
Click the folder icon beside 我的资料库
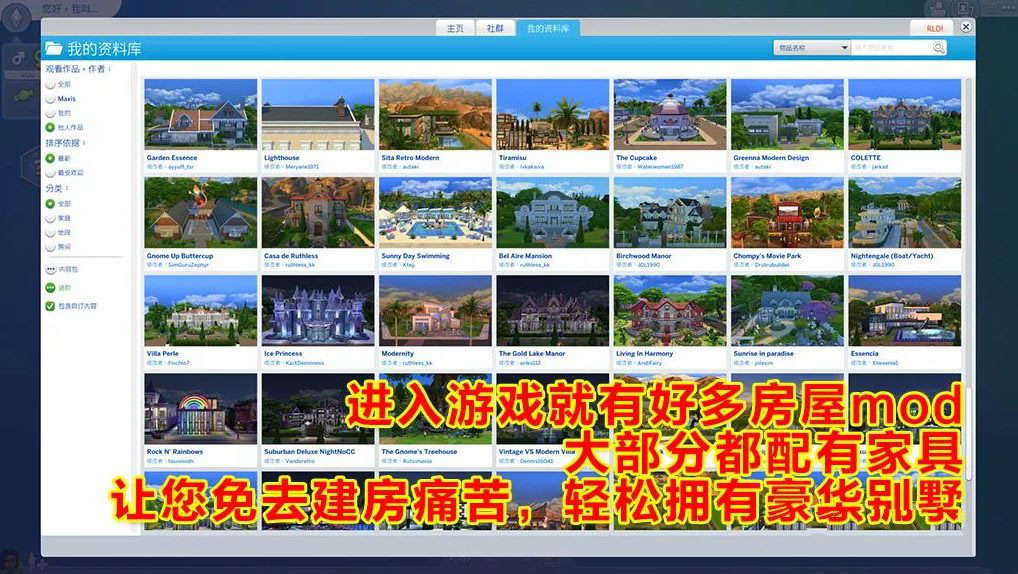[x=53, y=48]
